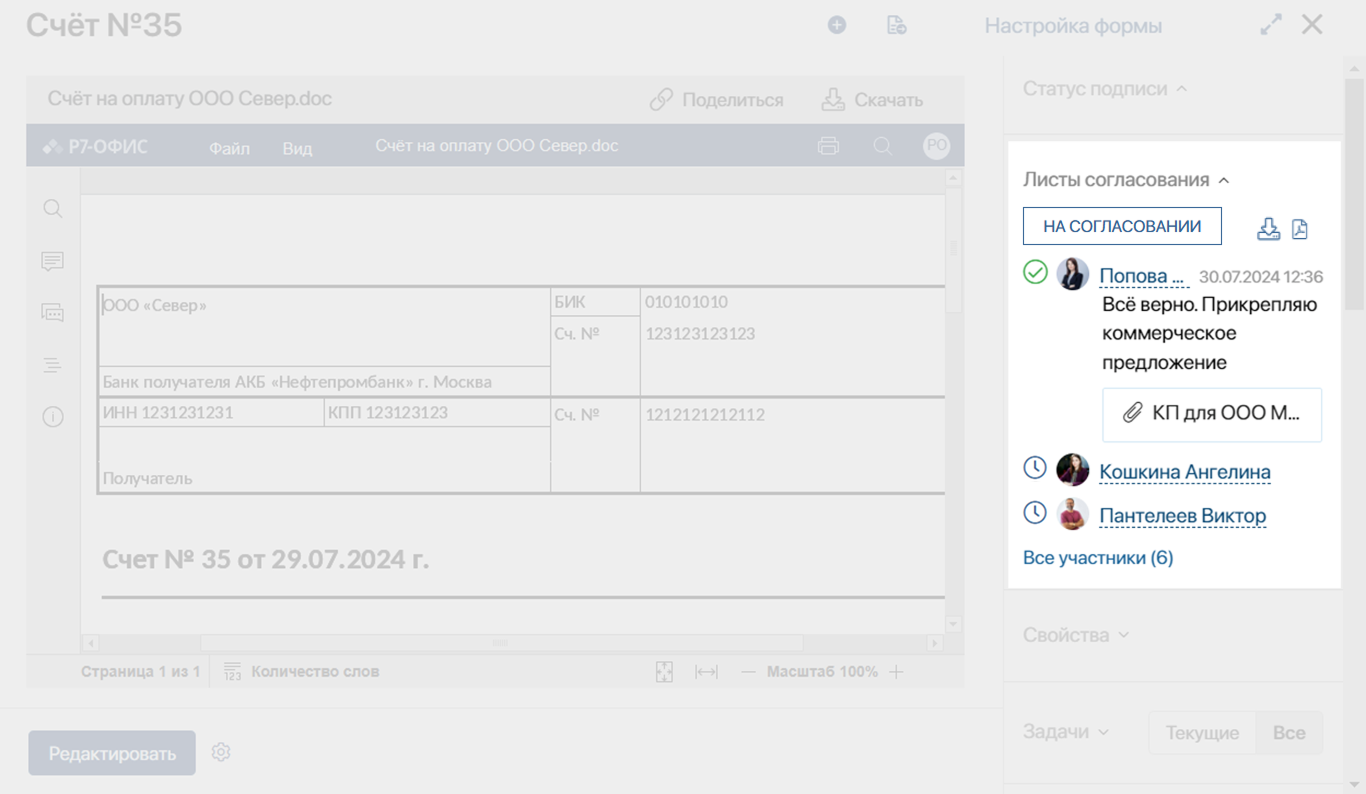Viewport: 1366px width, 794px height.
Task: Show Все участники (6) of the approval
Action: pos(1098,558)
